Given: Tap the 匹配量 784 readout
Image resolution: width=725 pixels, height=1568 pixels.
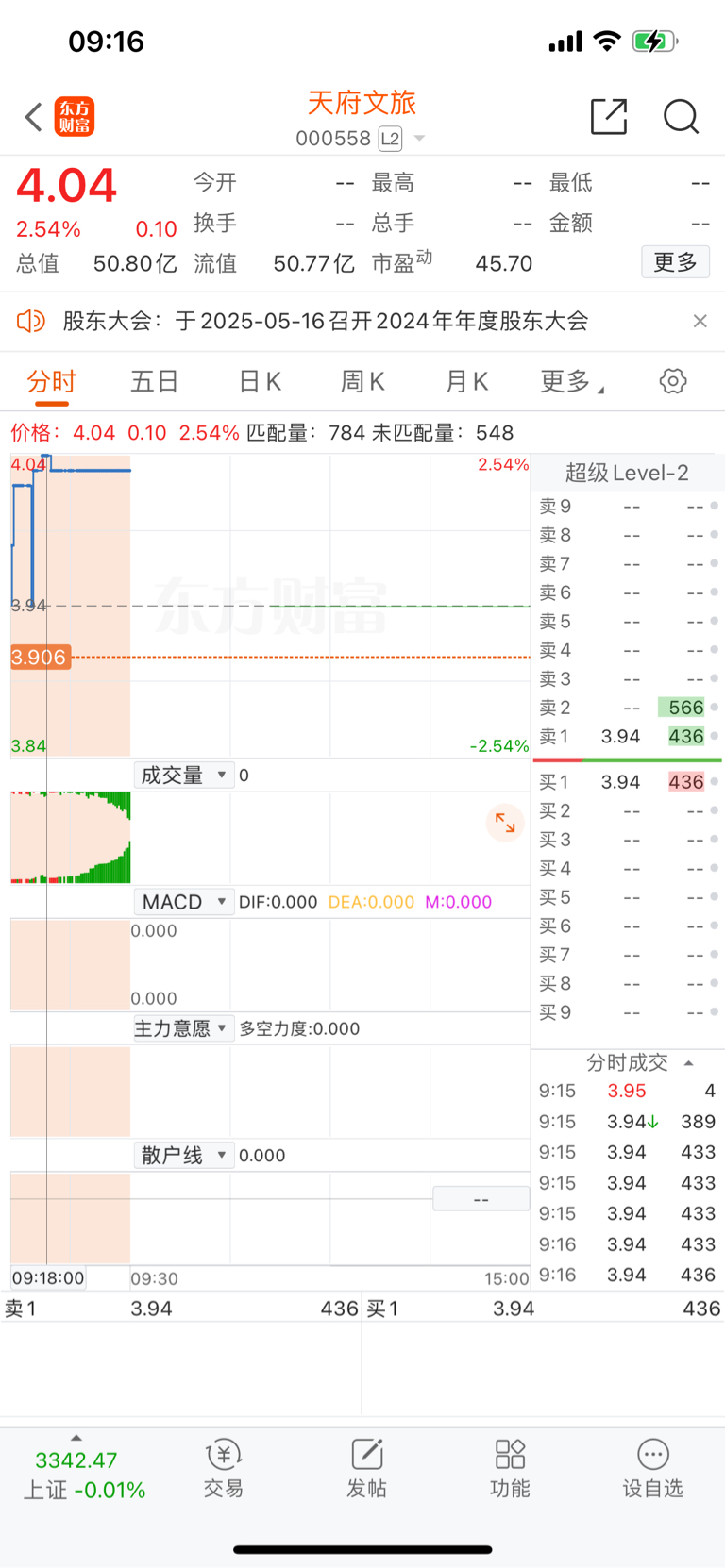Looking at the screenshot, I should point(306,433).
